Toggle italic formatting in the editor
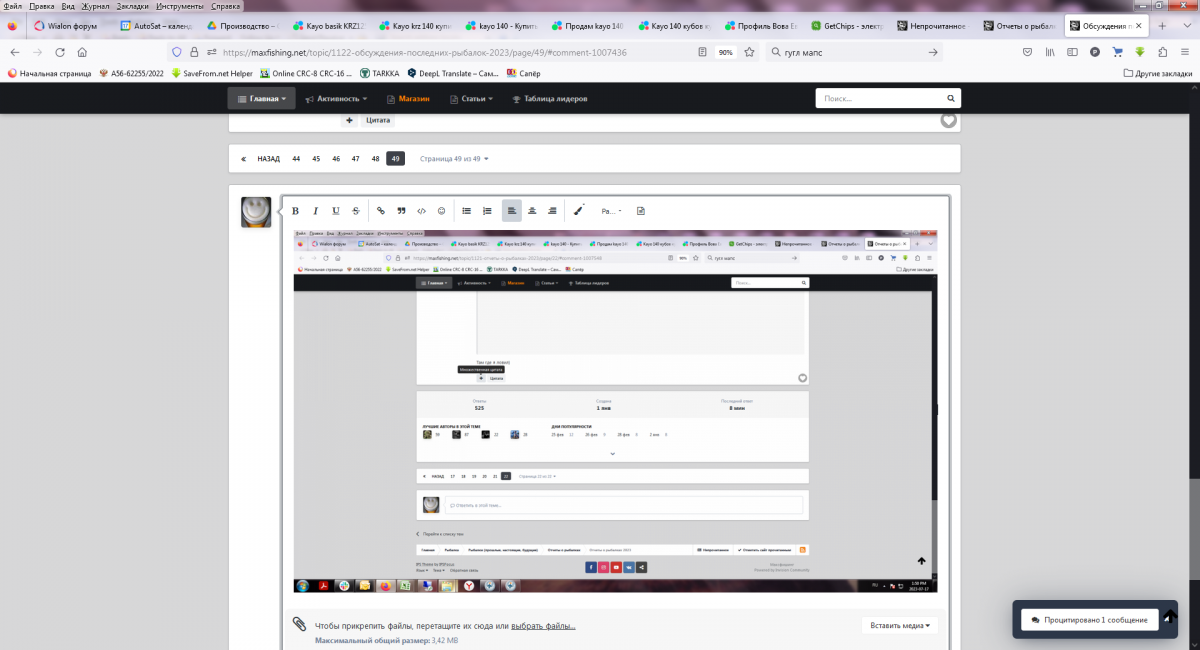The image size is (1200, 650). click(315, 211)
